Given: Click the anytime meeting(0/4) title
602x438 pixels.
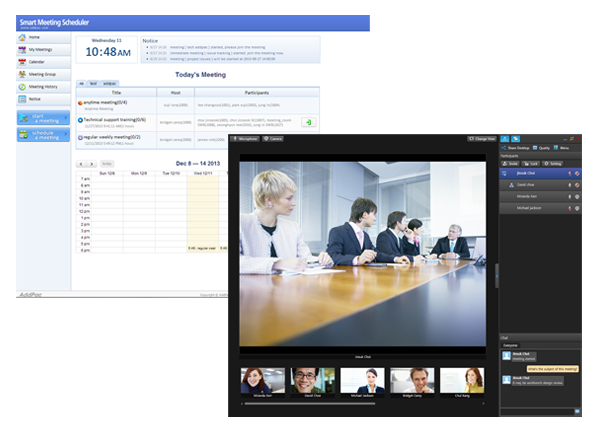Looking at the screenshot, I should coord(105,102).
